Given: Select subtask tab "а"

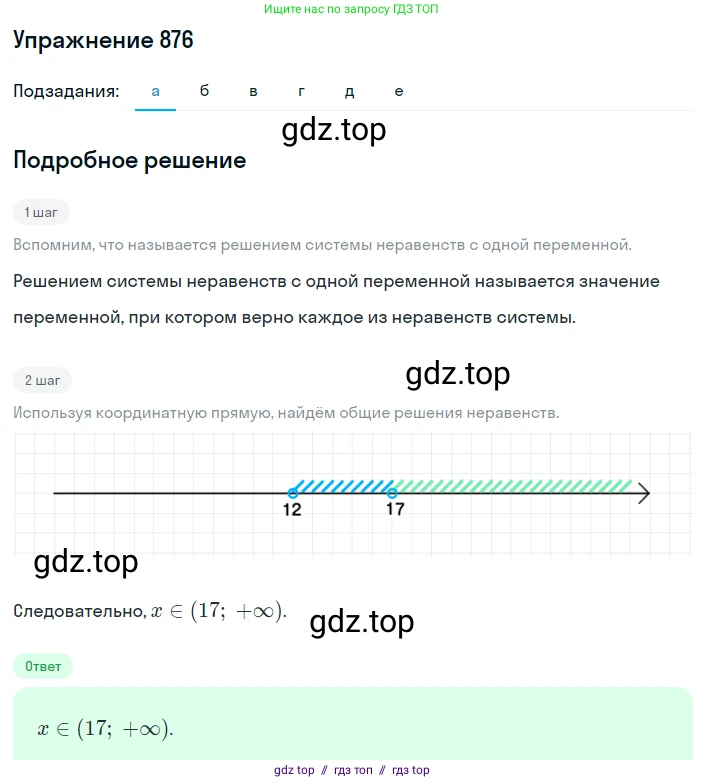Looking at the screenshot, I should pyautogui.click(x=155, y=91).
